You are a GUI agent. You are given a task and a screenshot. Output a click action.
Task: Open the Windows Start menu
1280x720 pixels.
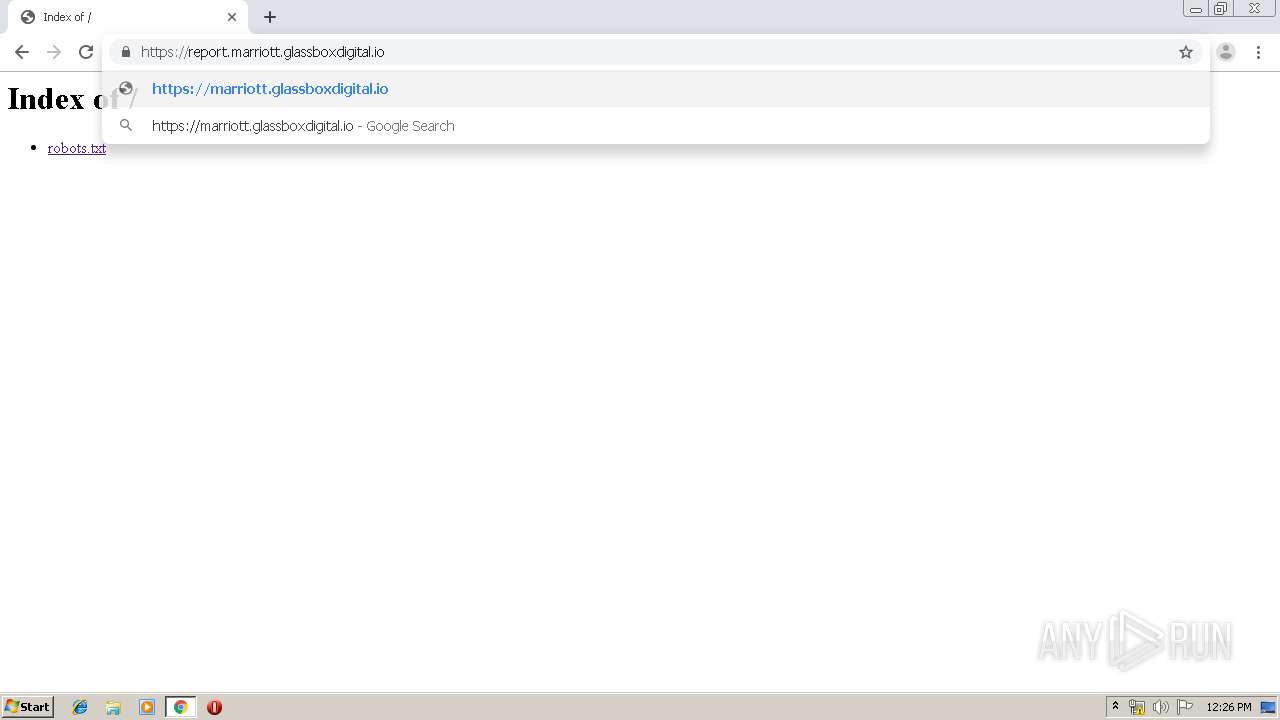pyautogui.click(x=28, y=707)
